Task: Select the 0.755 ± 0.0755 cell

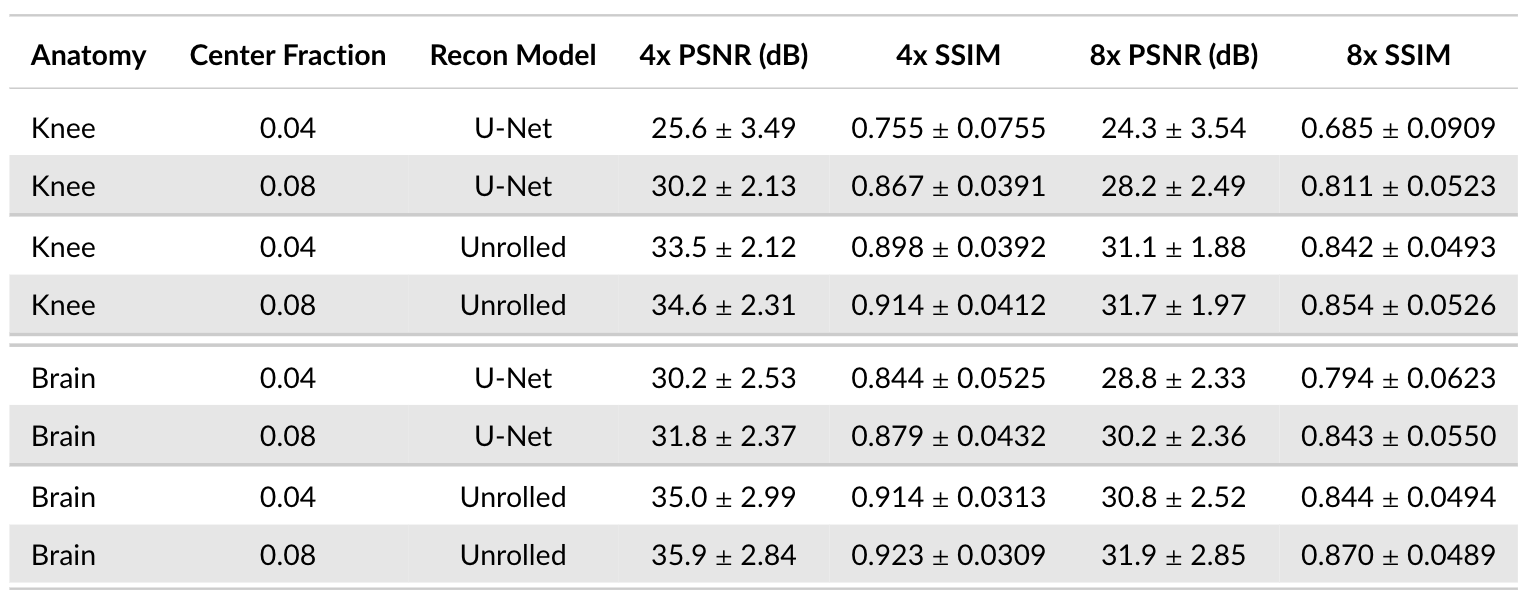Action: (948, 128)
